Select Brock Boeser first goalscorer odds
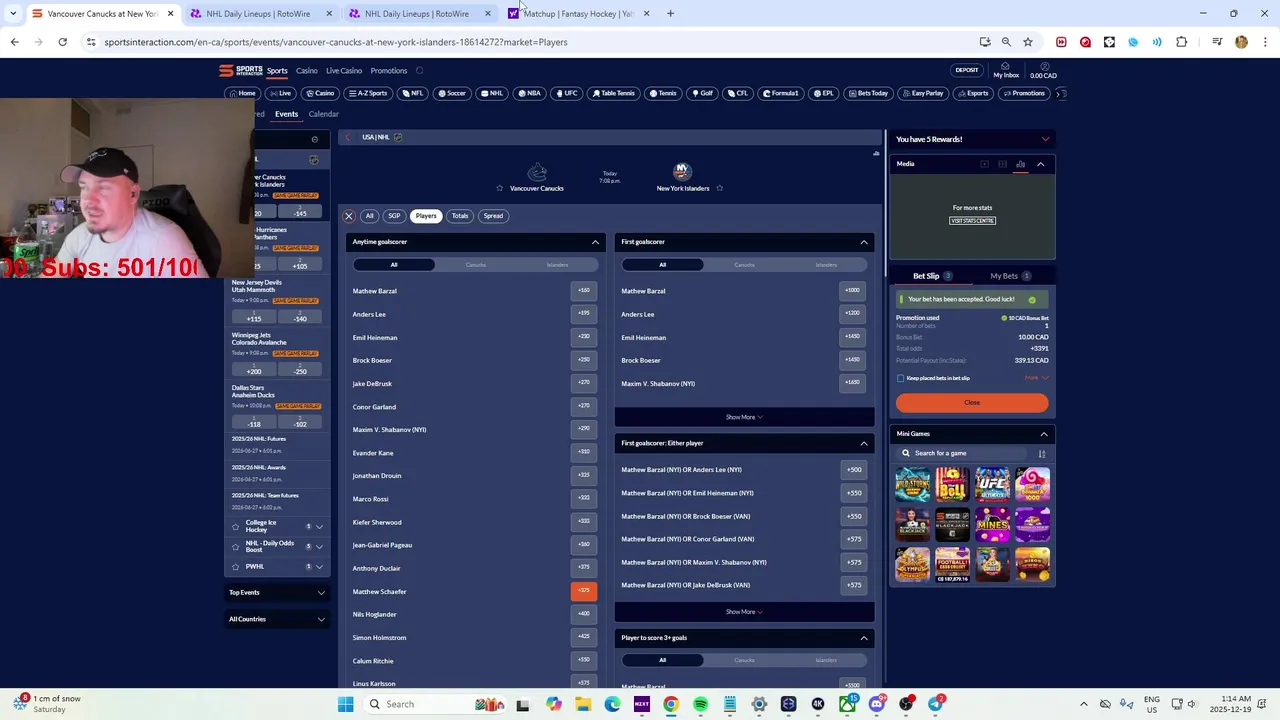 click(852, 360)
